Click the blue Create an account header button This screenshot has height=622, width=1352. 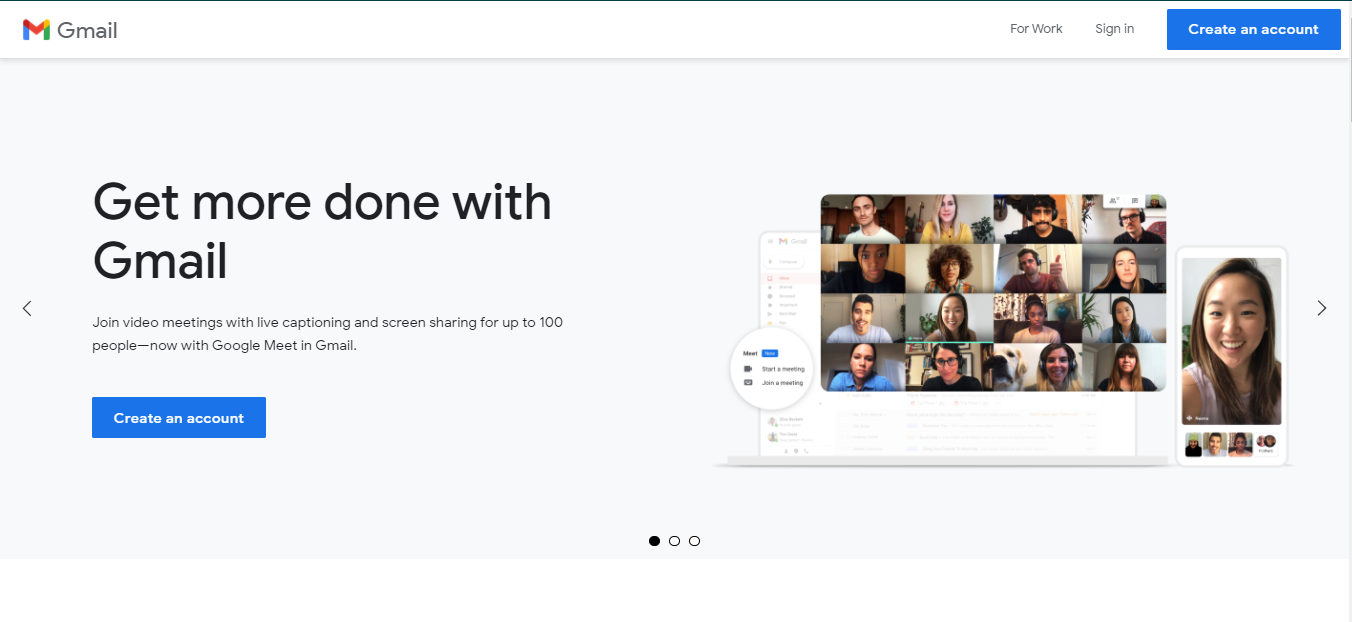click(1253, 29)
